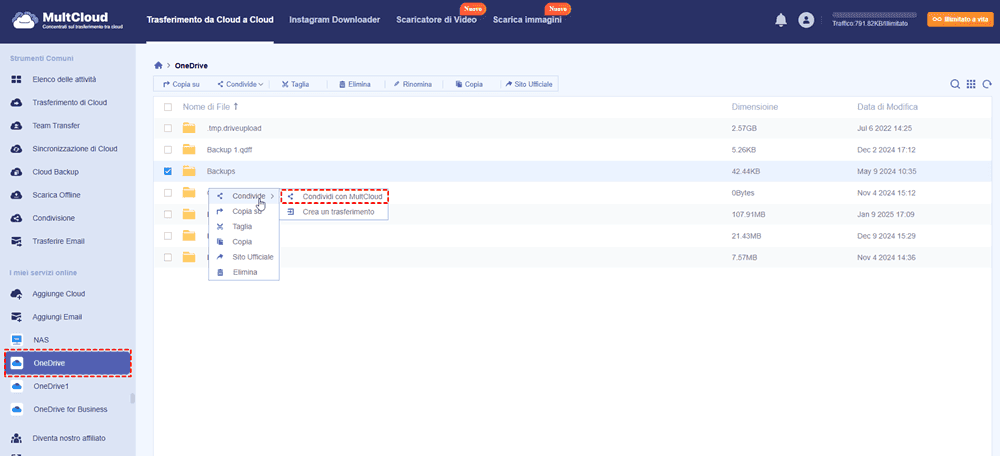Open Sincronizzazione di Cloud in sidebar
Viewport: 1000px width, 456px height.
[x=75, y=149]
